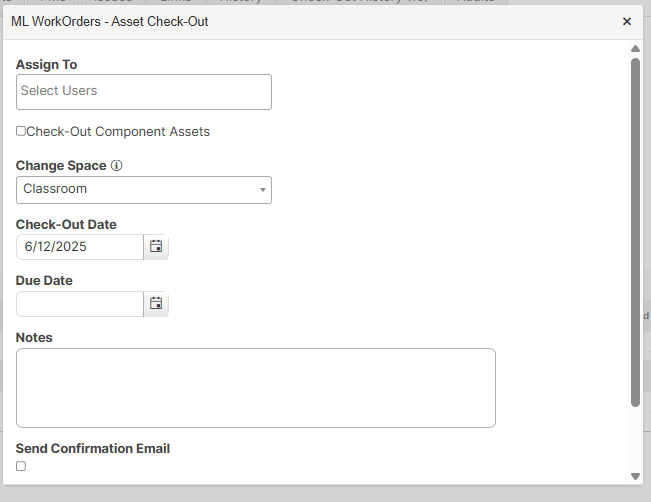Click the Change Space heading label
The image size is (651, 502).
[61, 166]
